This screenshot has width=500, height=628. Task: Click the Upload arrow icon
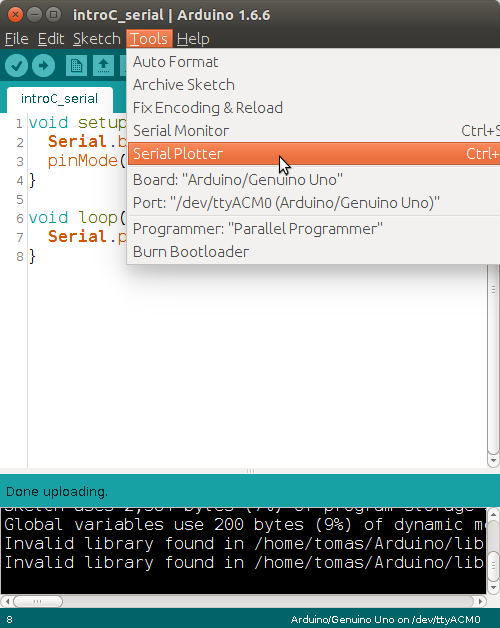tap(43, 66)
